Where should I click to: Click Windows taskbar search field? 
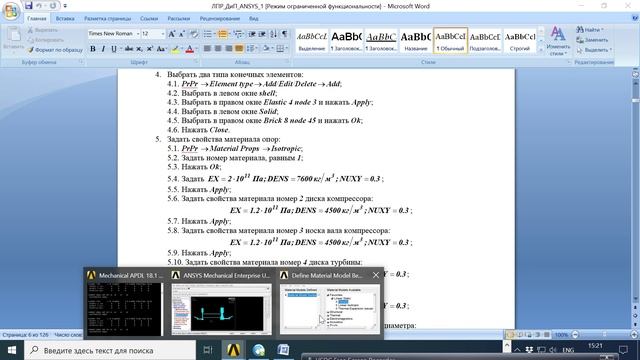110,350
